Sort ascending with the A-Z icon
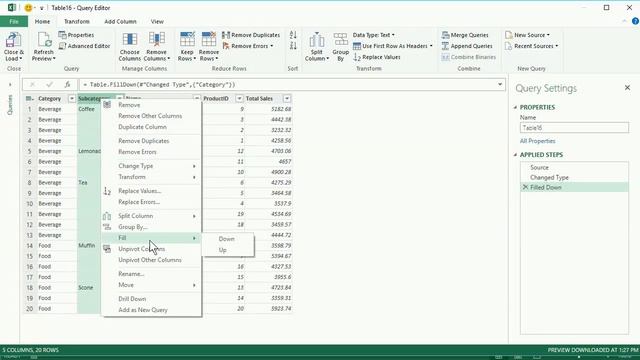640x360 pixels. tap(293, 35)
